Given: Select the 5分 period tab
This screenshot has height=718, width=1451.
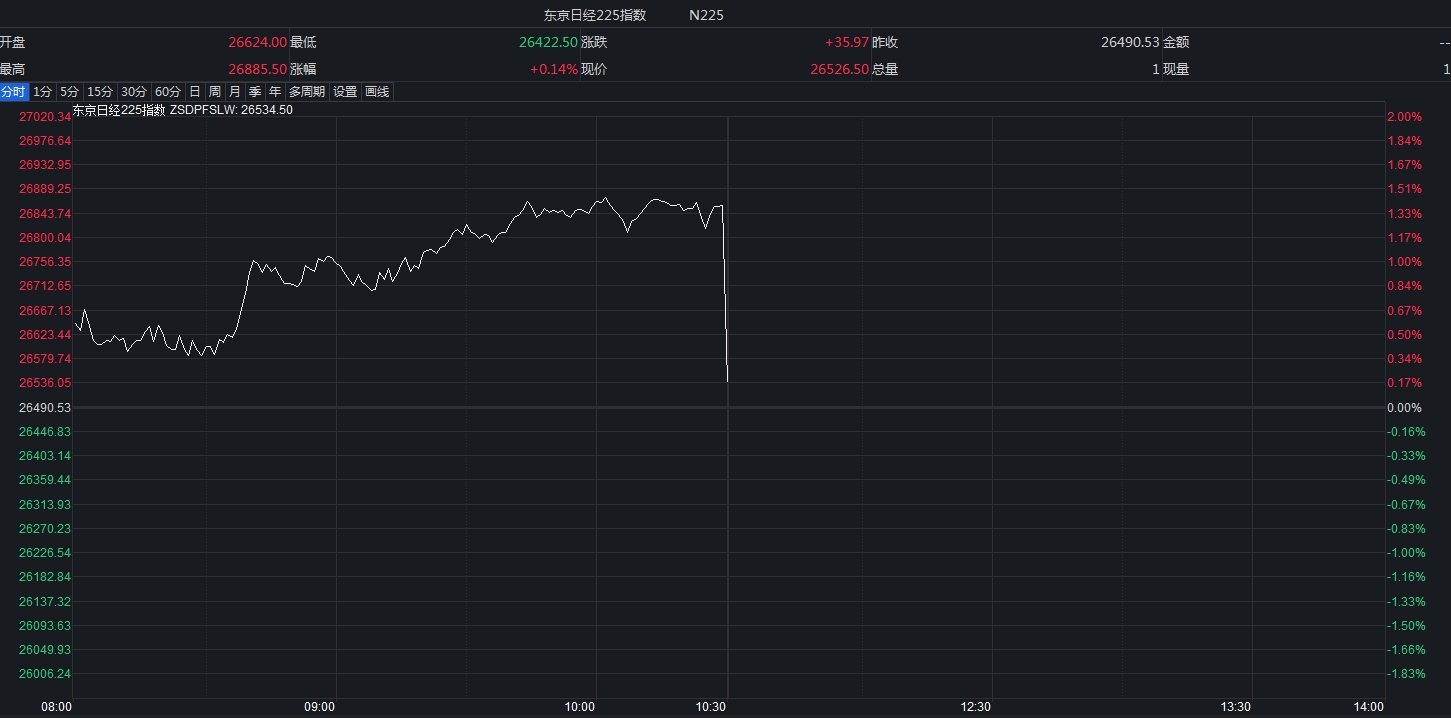Looking at the screenshot, I should [69, 92].
